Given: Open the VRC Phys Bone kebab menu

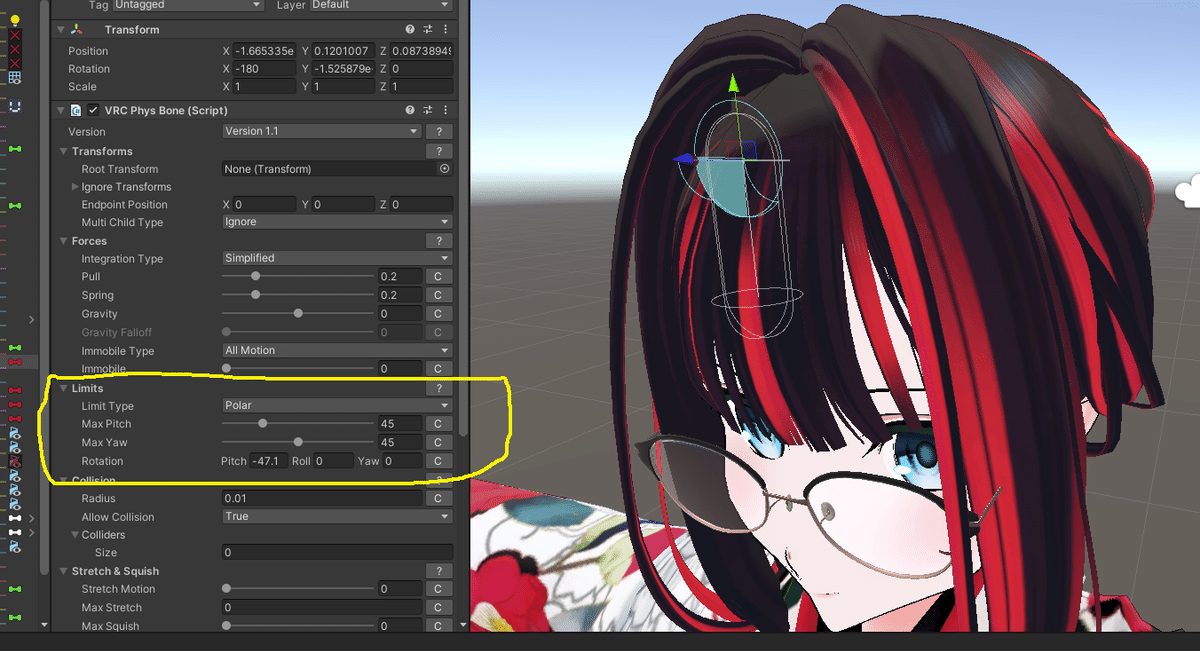Looking at the screenshot, I should [x=445, y=110].
